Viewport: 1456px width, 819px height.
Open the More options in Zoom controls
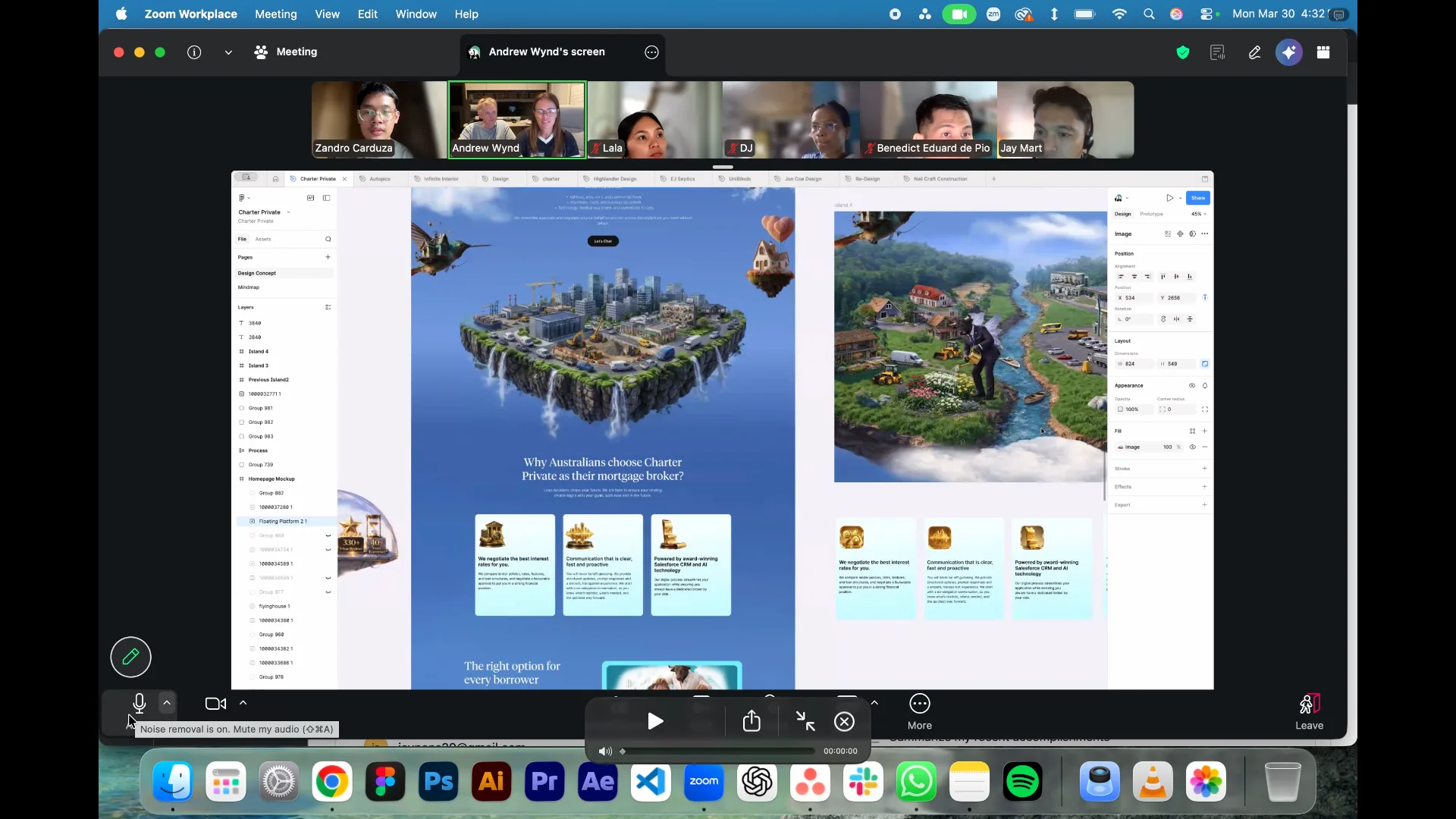[x=920, y=712]
